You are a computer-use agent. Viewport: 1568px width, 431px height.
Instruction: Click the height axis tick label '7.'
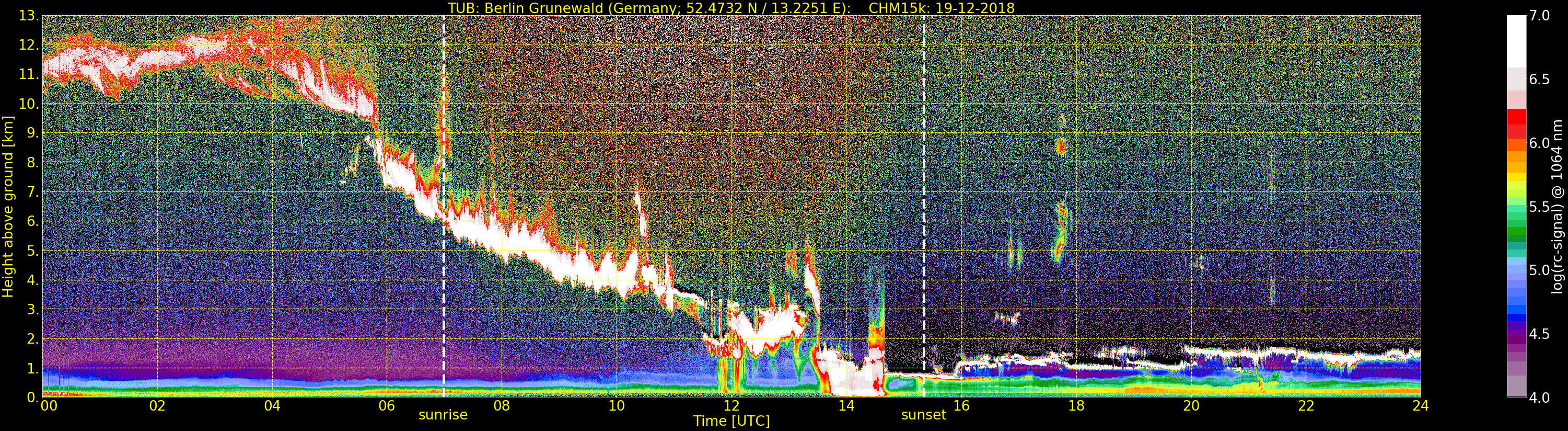pos(32,192)
